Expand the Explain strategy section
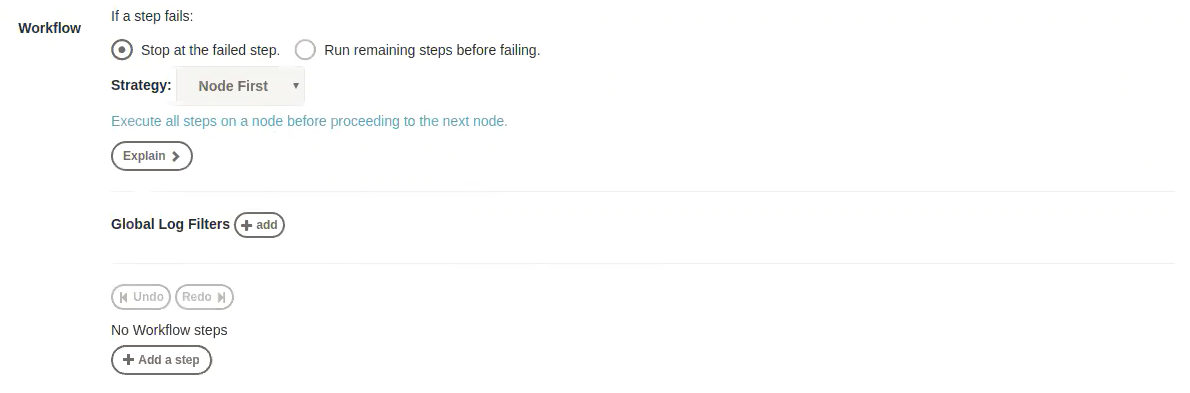 [152, 156]
